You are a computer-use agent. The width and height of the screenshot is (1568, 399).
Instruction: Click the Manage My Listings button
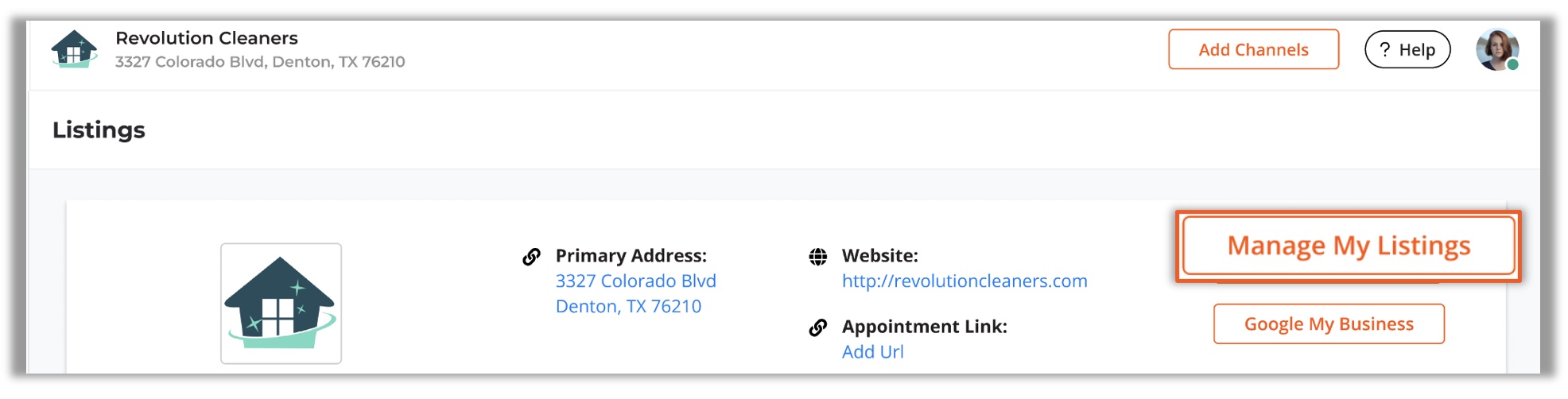[1349, 246]
